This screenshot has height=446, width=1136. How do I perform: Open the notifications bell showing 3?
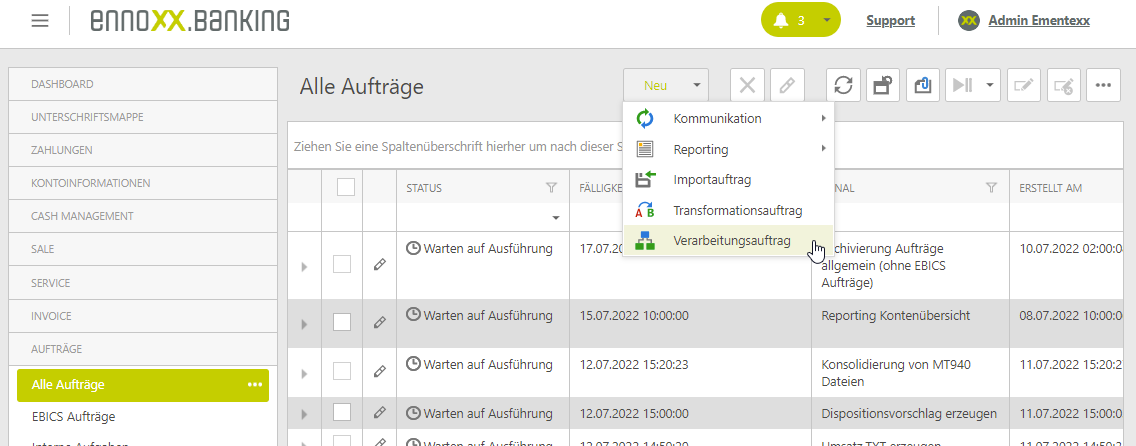(x=788, y=20)
